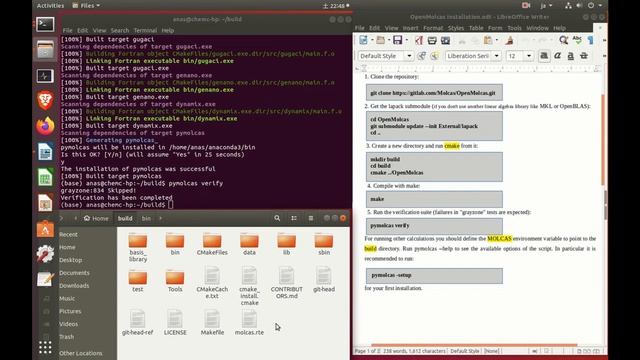640x360 pixels.
Task: Open Writer's Format menu
Action: click(433, 28)
